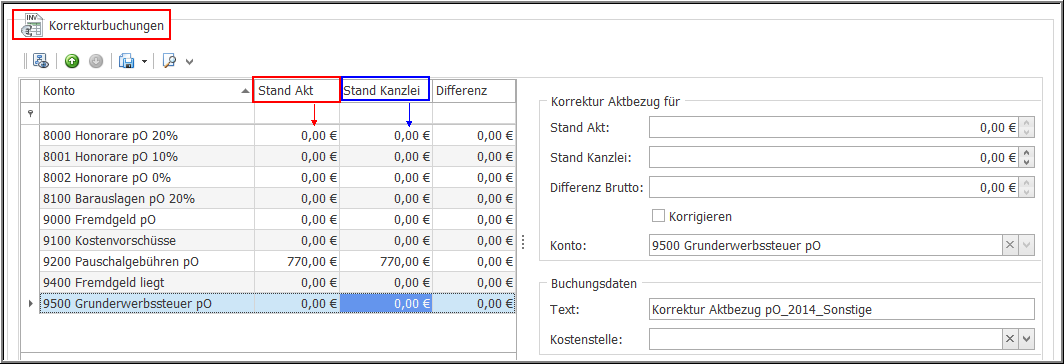Sort by the Stand Kanzlei column header

385,90
